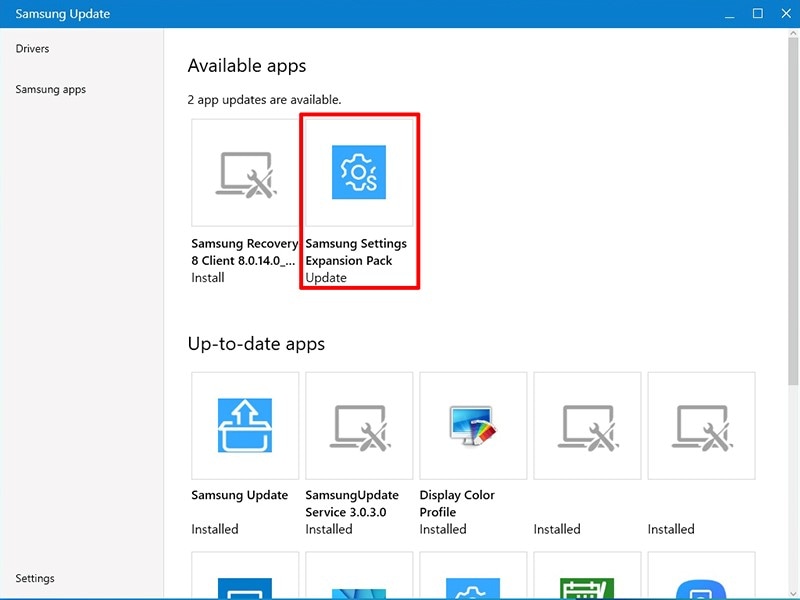Click the "Up-to-date apps" heading
The width and height of the screenshot is (800, 600).
(256, 344)
